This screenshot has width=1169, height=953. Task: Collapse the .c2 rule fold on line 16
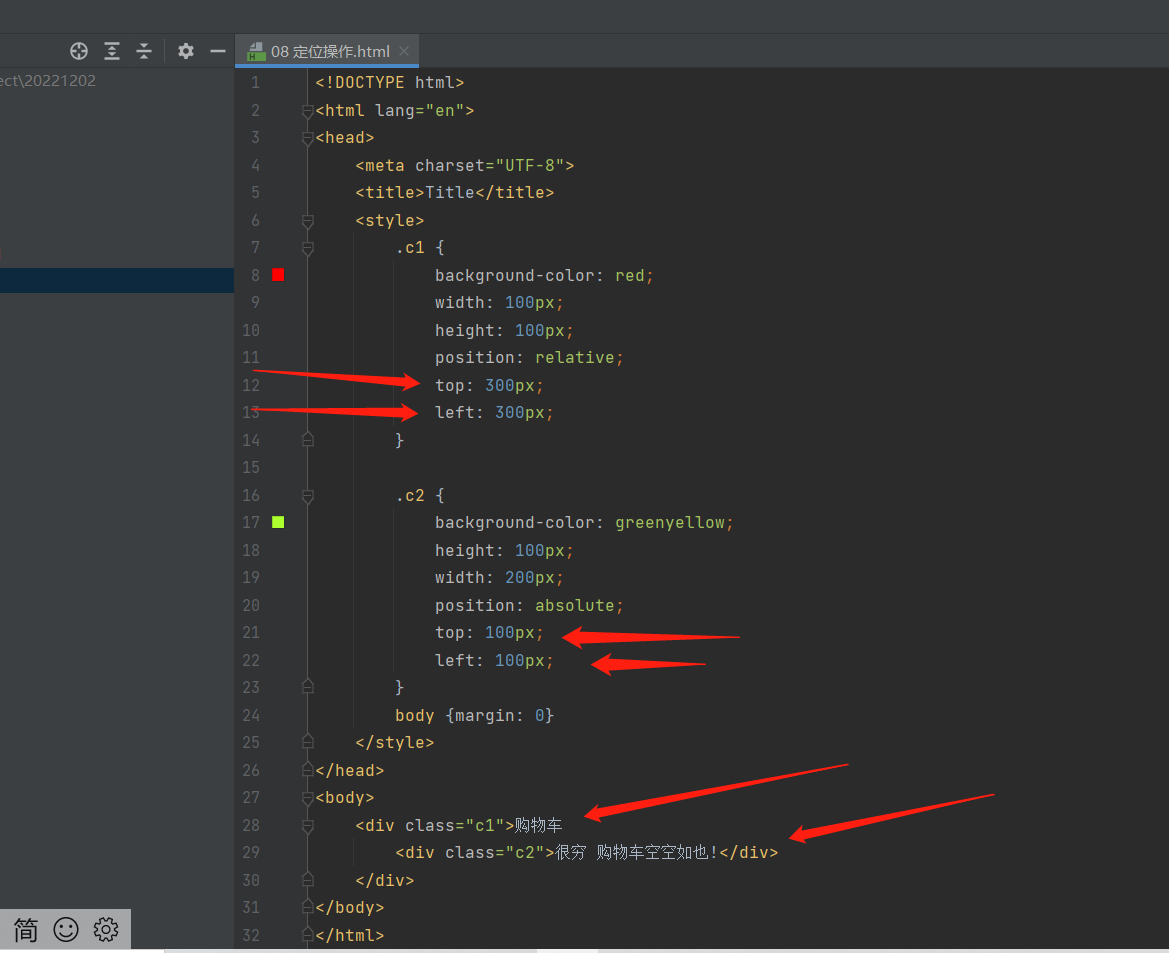click(x=307, y=496)
